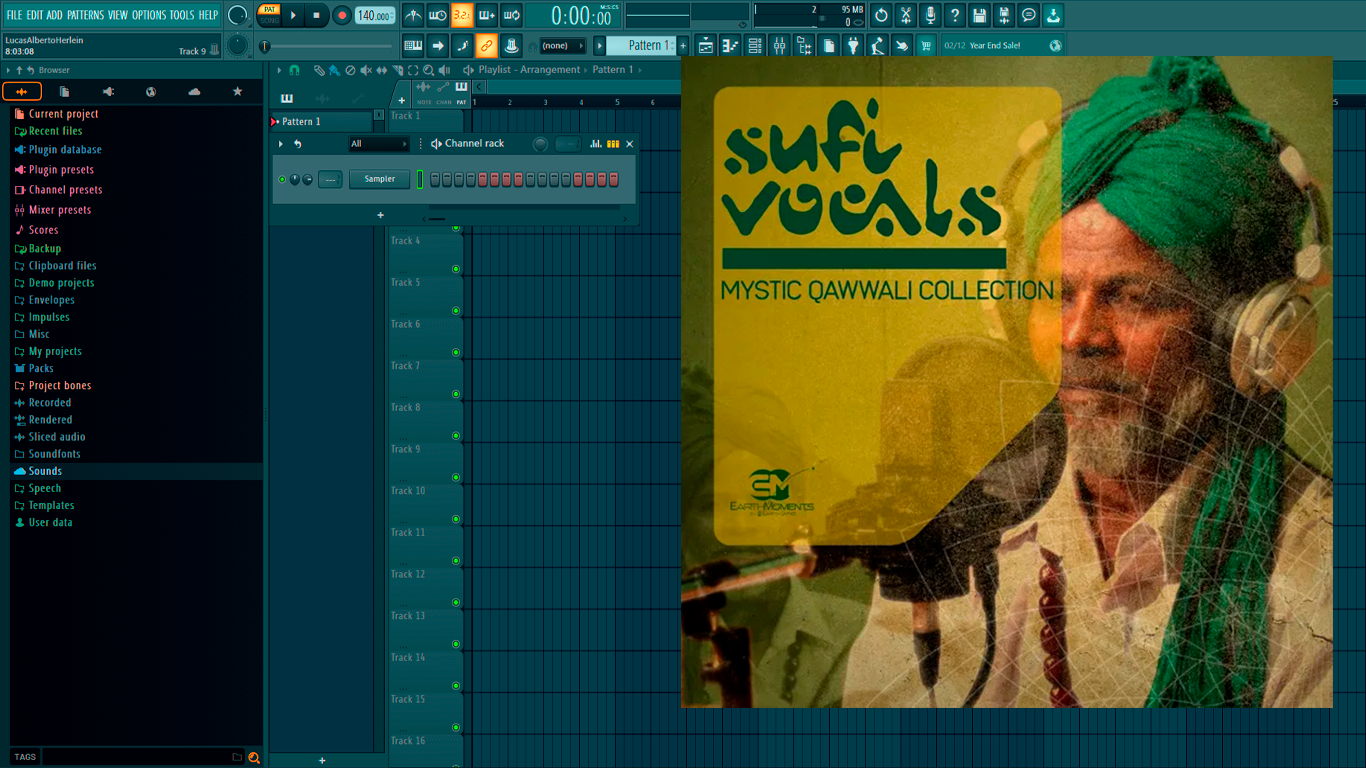Open the channel rack graph editor icon

(x=596, y=144)
